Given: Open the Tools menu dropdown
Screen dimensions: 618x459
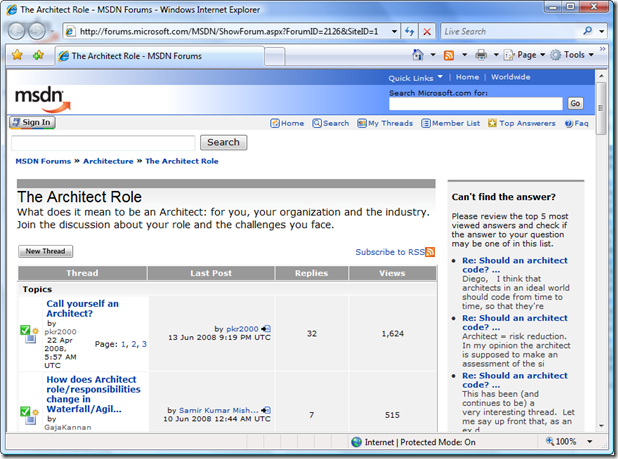Looking at the screenshot, I should (572, 55).
